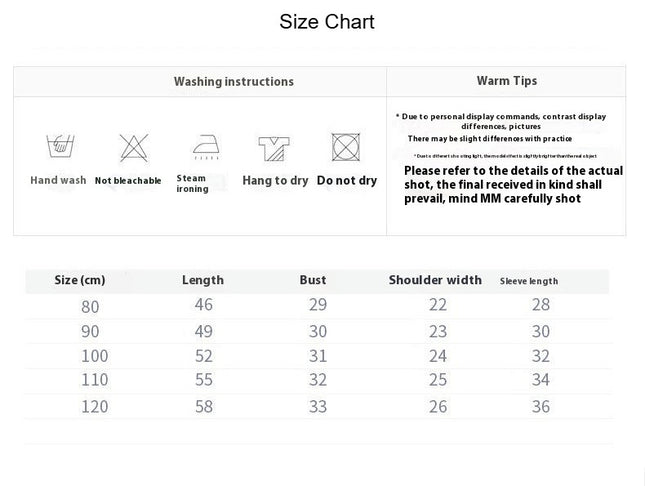The image size is (645, 486).
Task: Click the Hand wash basin icon
Action: [x=60, y=146]
